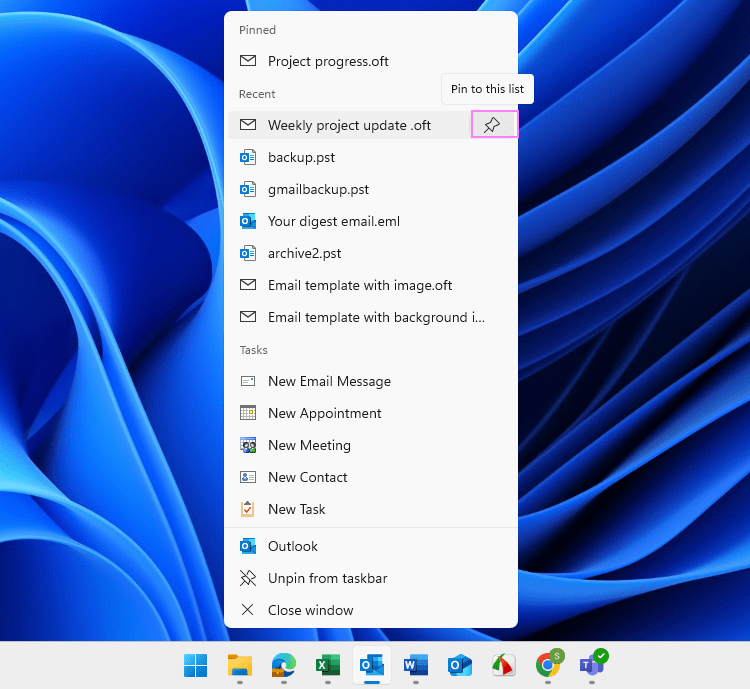Open the new Outlook taskbar icon
This screenshot has height=689, width=750.
point(460,665)
